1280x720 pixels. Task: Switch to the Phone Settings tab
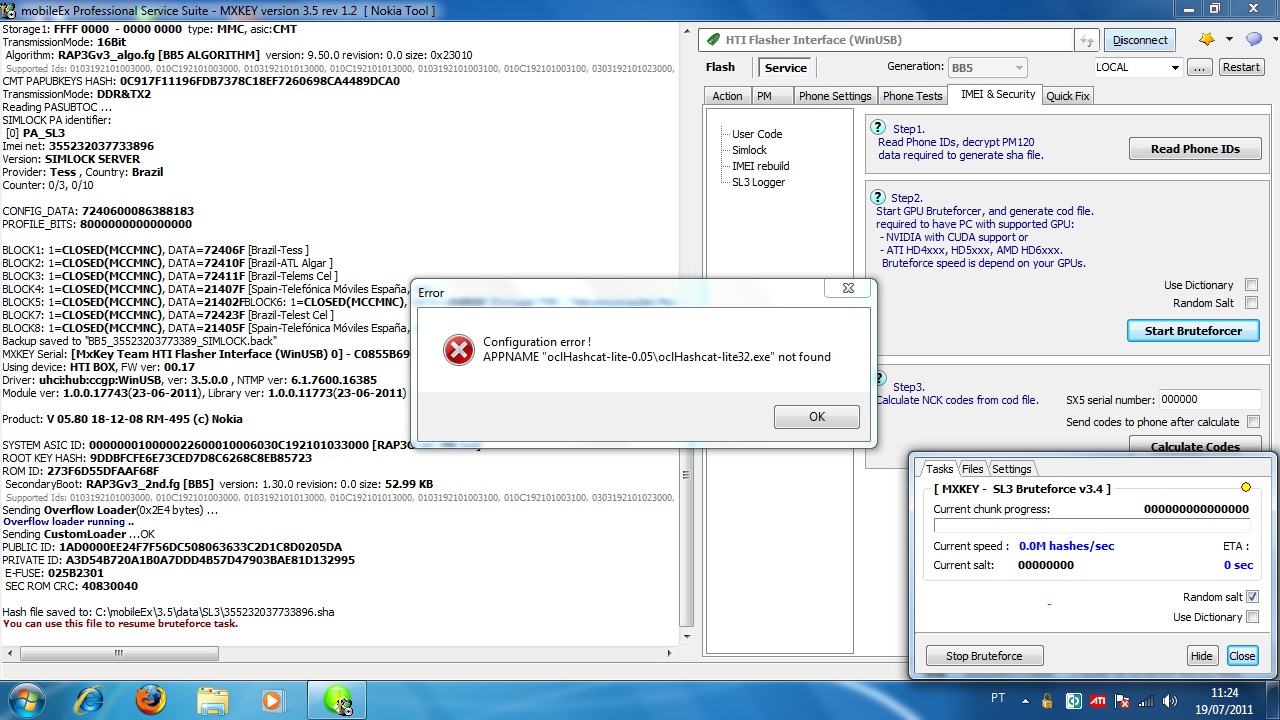[835, 96]
